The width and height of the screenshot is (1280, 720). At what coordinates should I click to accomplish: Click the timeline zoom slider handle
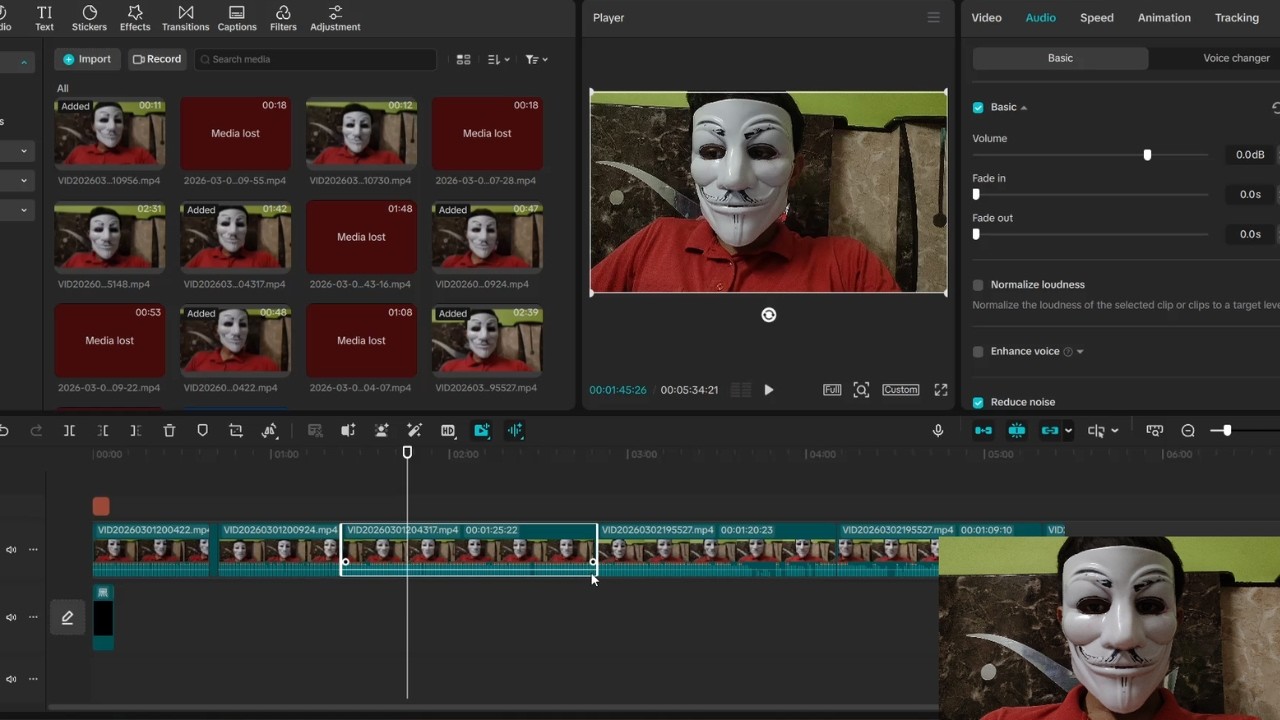(1227, 431)
